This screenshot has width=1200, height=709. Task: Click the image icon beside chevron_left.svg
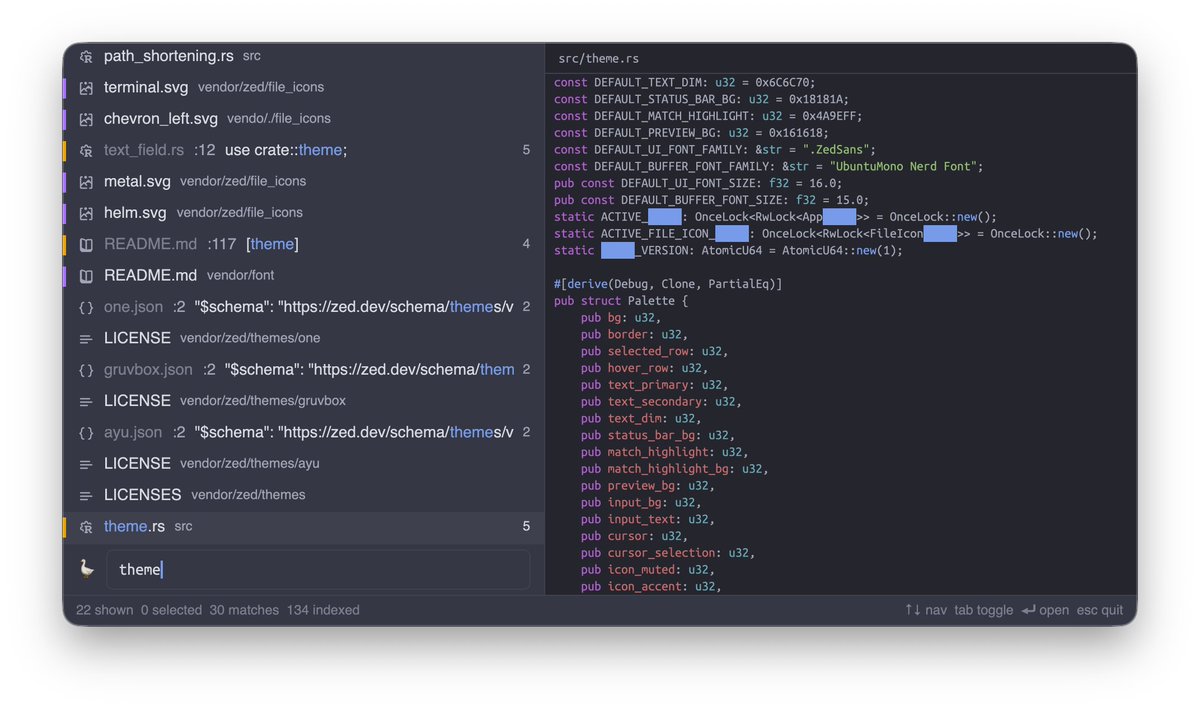pyautogui.click(x=86, y=119)
